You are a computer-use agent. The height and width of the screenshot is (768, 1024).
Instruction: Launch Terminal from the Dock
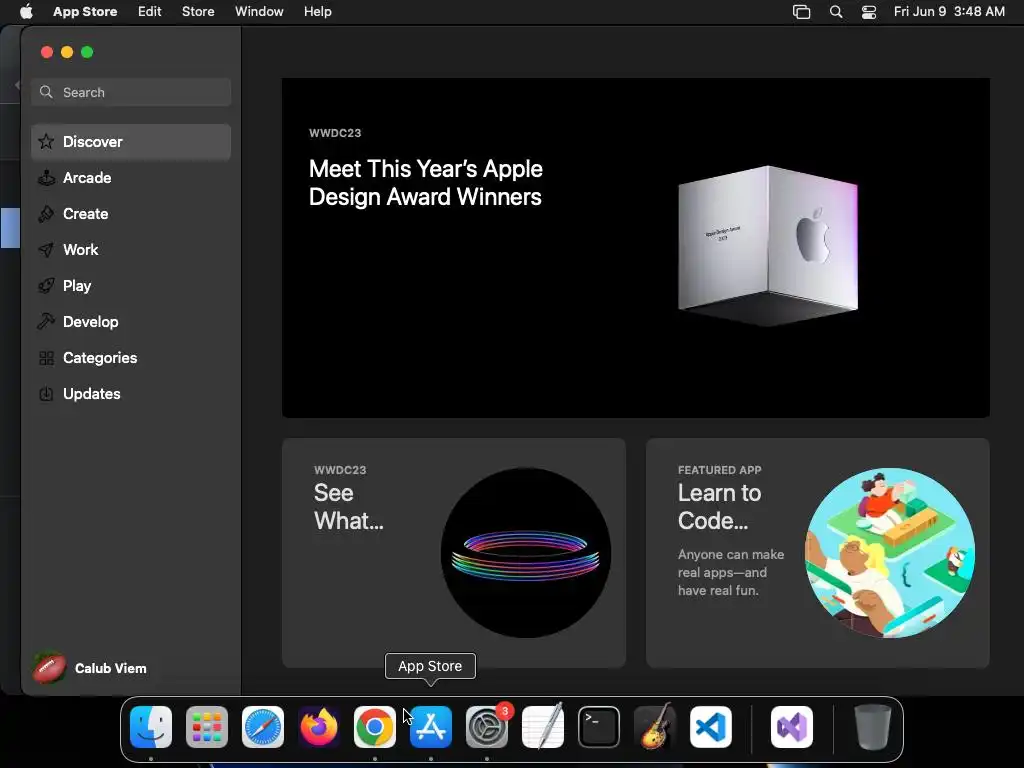(599, 727)
